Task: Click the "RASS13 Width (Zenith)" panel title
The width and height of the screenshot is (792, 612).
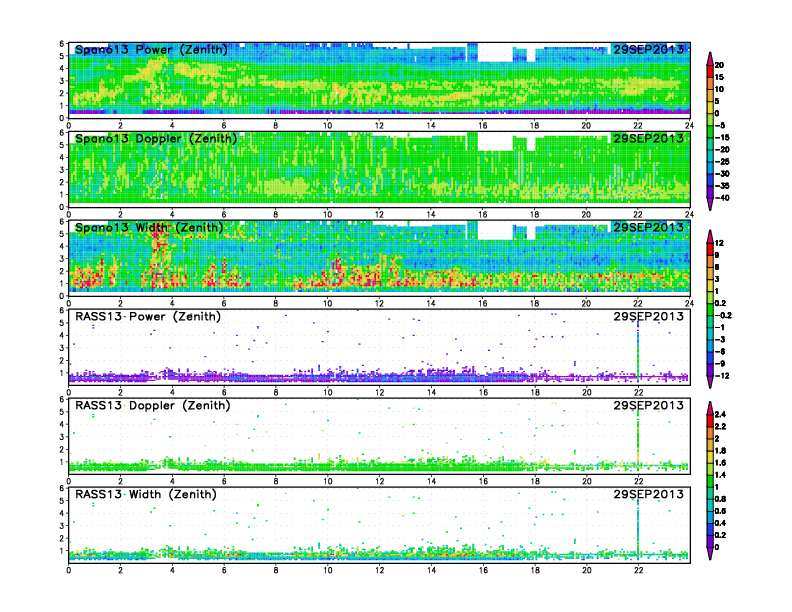Action: point(145,494)
